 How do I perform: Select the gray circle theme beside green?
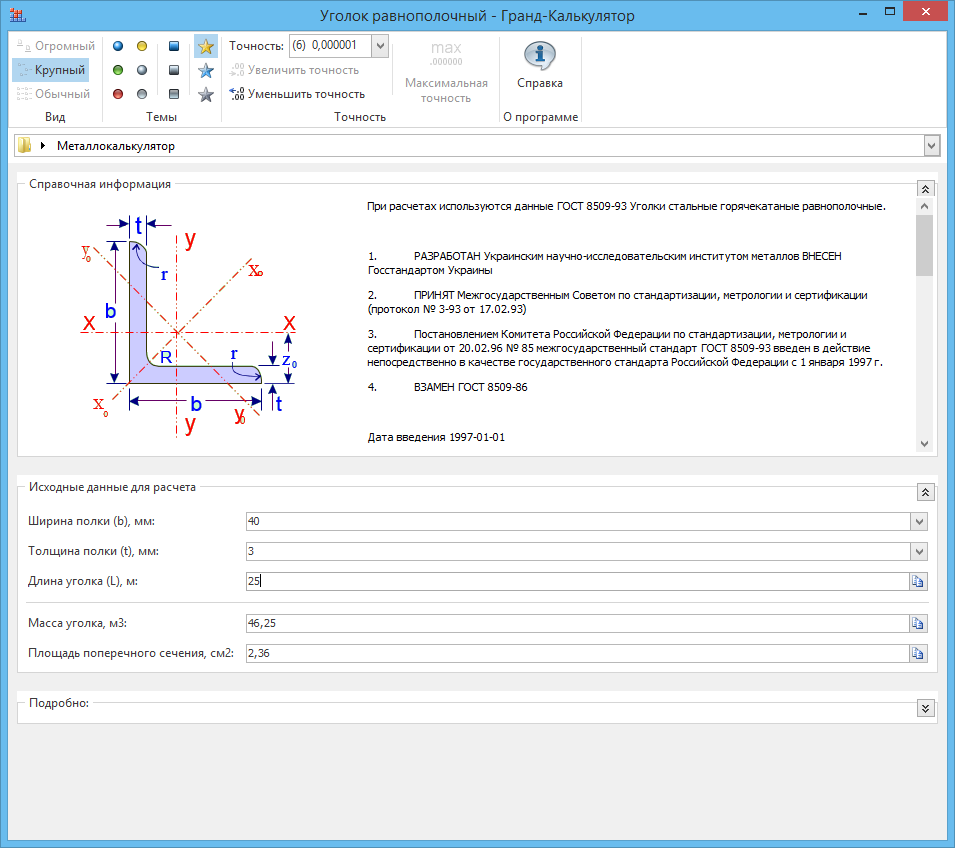coord(142,70)
